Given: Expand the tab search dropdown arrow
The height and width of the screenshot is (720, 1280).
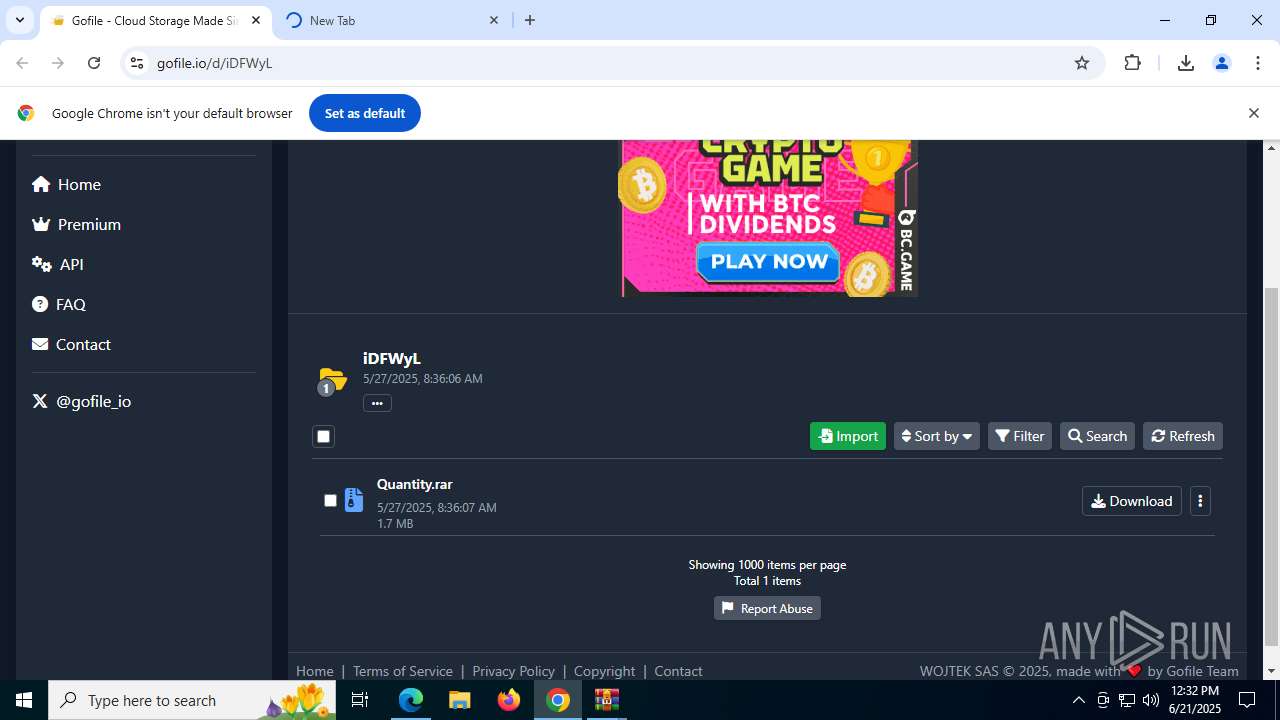Looking at the screenshot, I should pyautogui.click(x=19, y=20).
